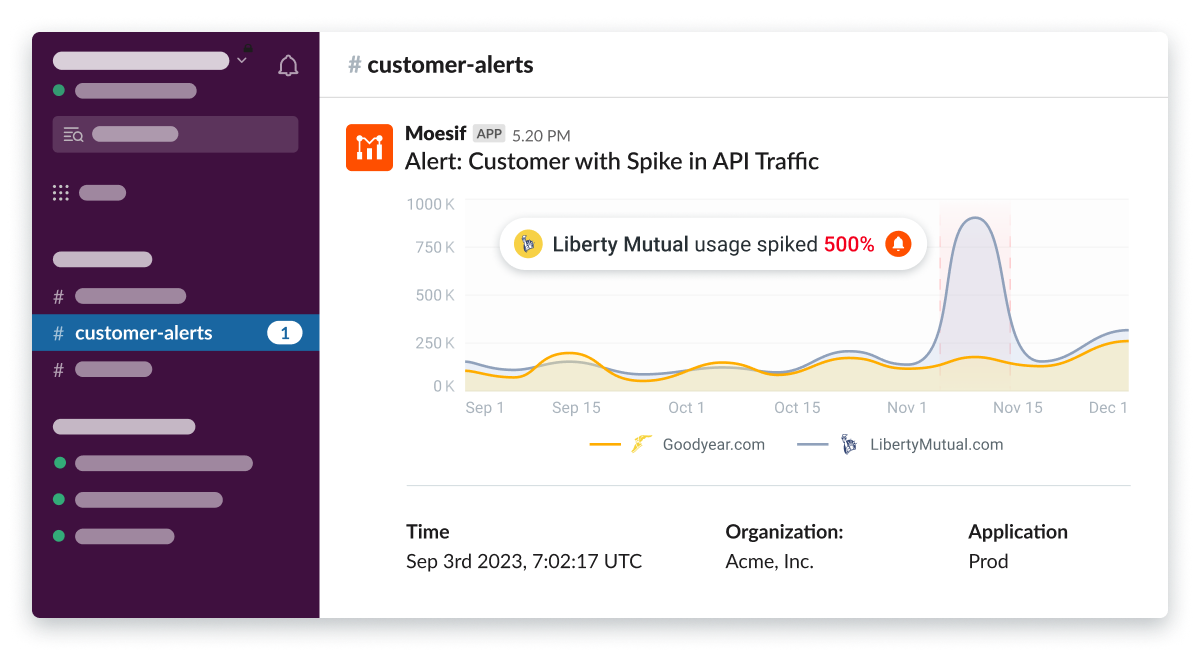Image resolution: width=1200 pixels, height=650 pixels.
Task: Click the Acme, Inc. organization value
Action: click(x=770, y=561)
